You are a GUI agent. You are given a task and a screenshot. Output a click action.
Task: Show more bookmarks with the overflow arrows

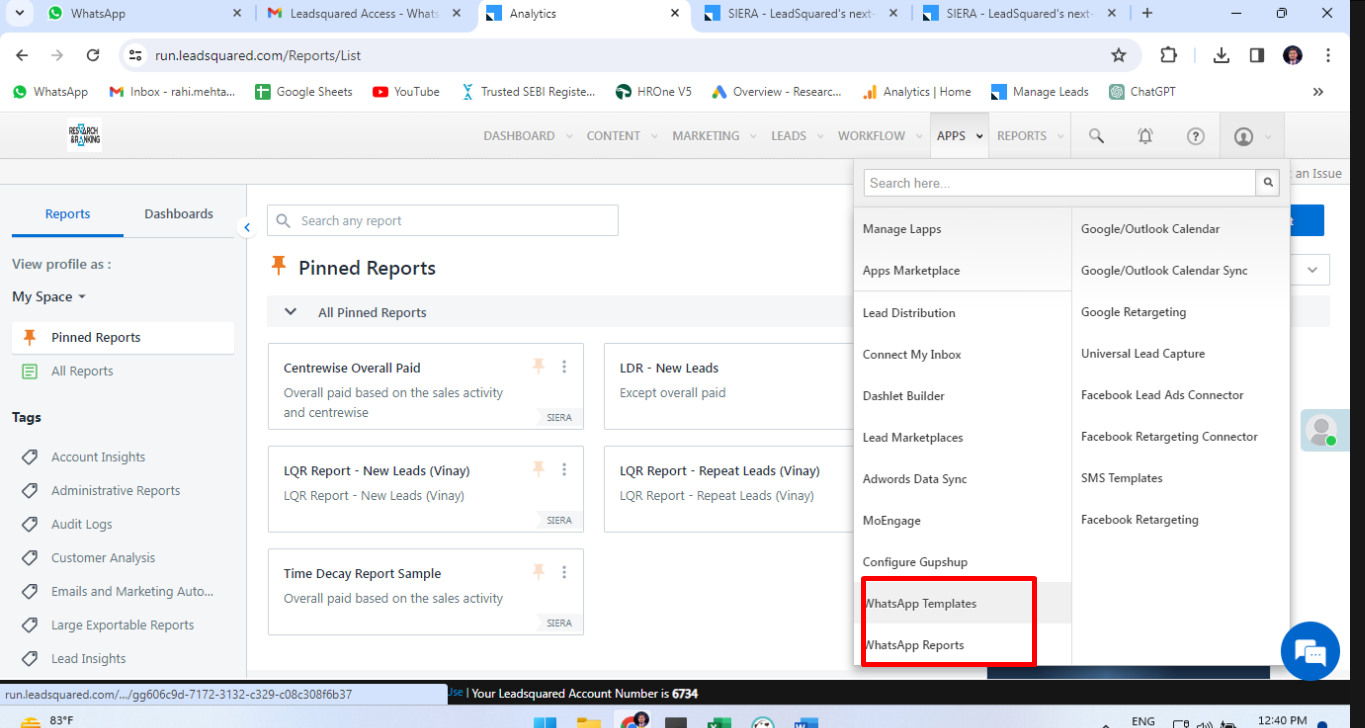(x=1318, y=92)
